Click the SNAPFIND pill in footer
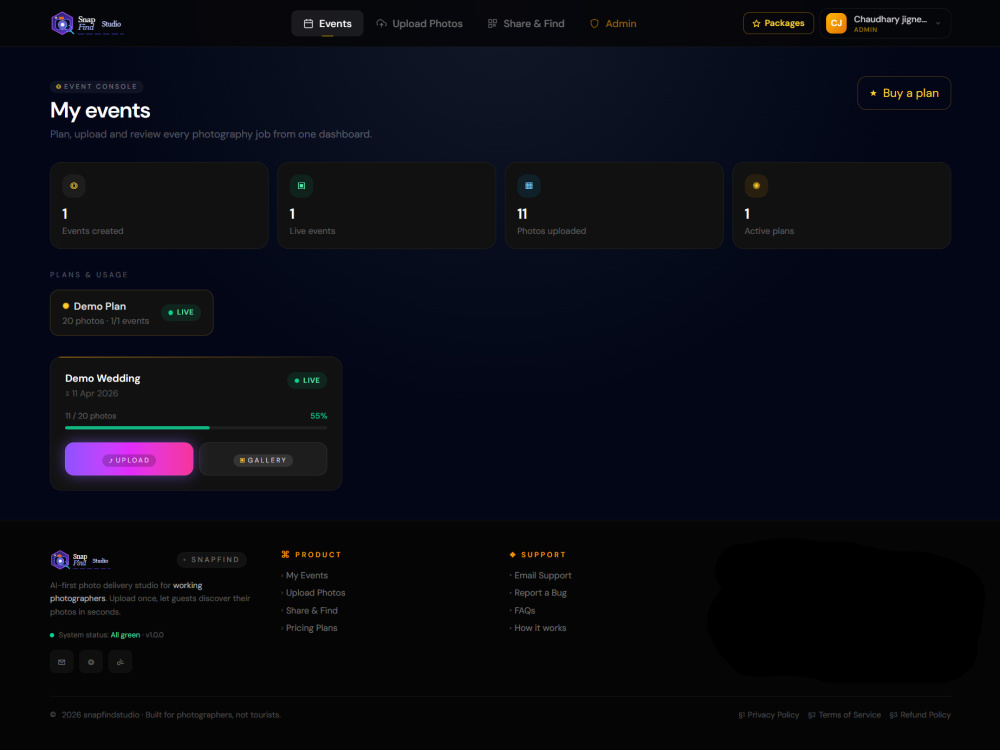 pos(212,559)
